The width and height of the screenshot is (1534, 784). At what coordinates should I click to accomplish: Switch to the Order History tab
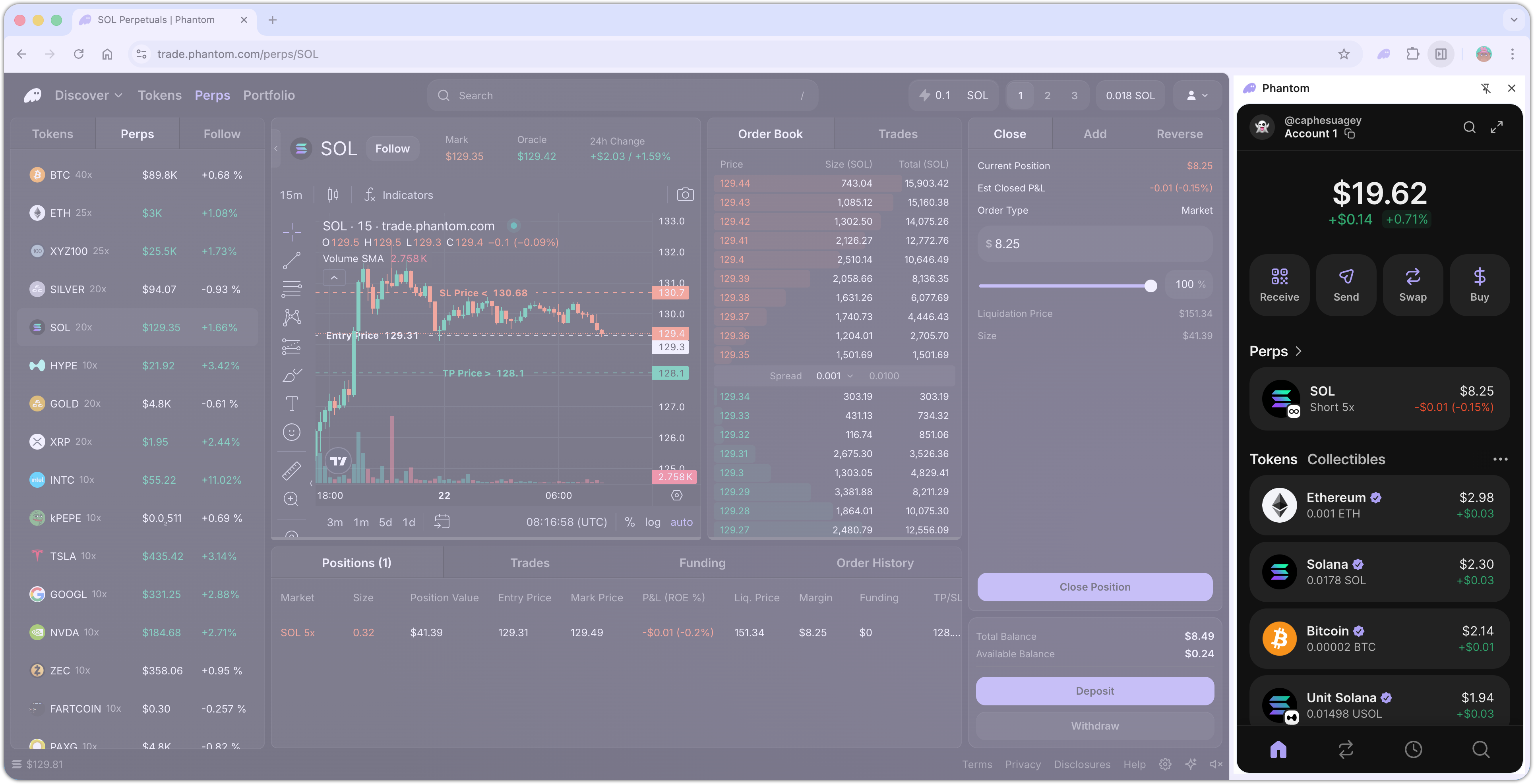click(874, 563)
